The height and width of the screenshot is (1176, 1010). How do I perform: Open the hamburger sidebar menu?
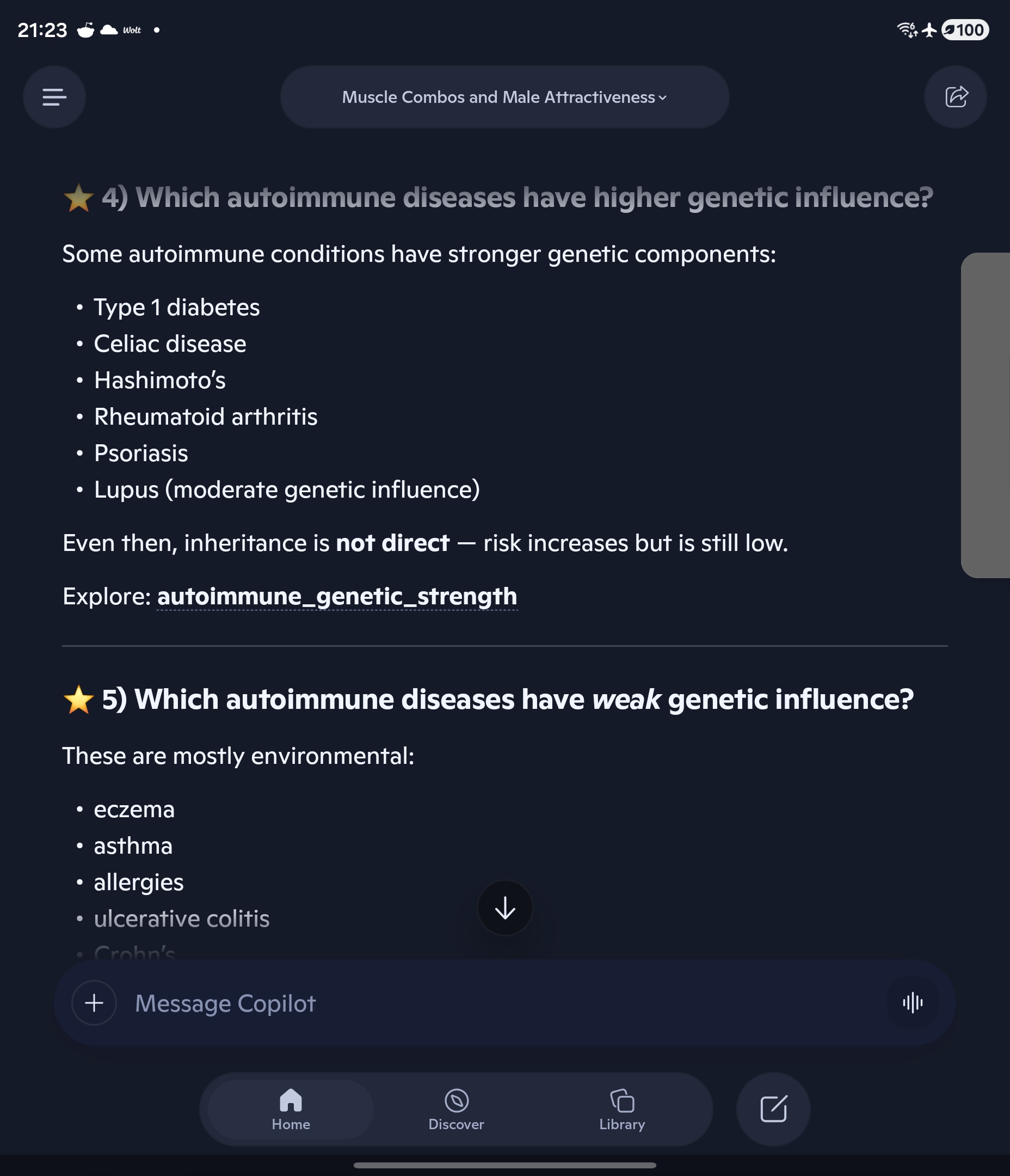(x=54, y=97)
